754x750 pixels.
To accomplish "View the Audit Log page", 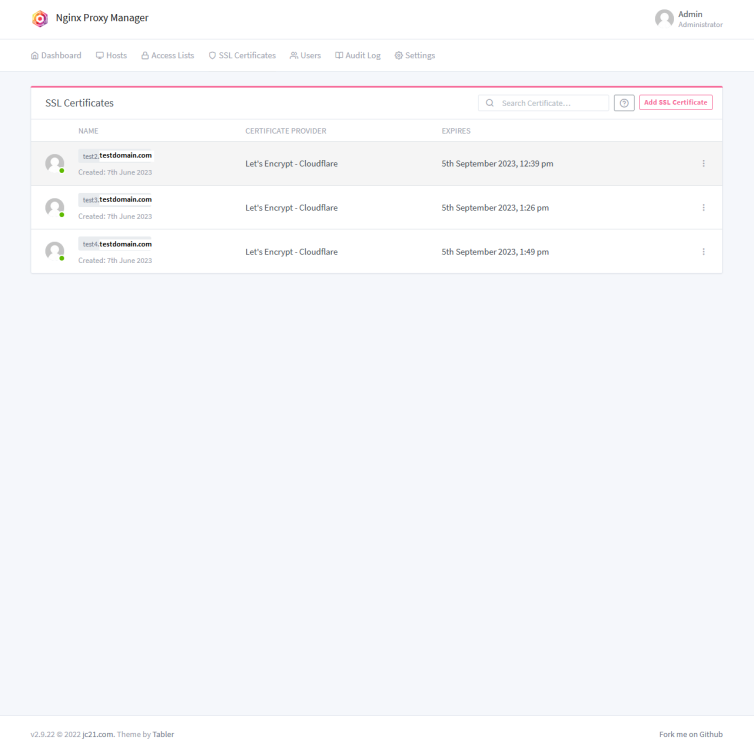I will (x=358, y=55).
